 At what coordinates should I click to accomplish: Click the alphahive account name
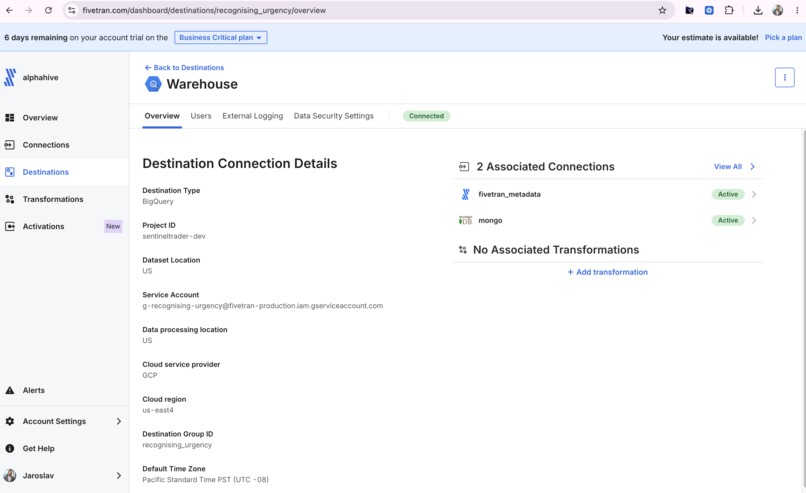(41, 78)
